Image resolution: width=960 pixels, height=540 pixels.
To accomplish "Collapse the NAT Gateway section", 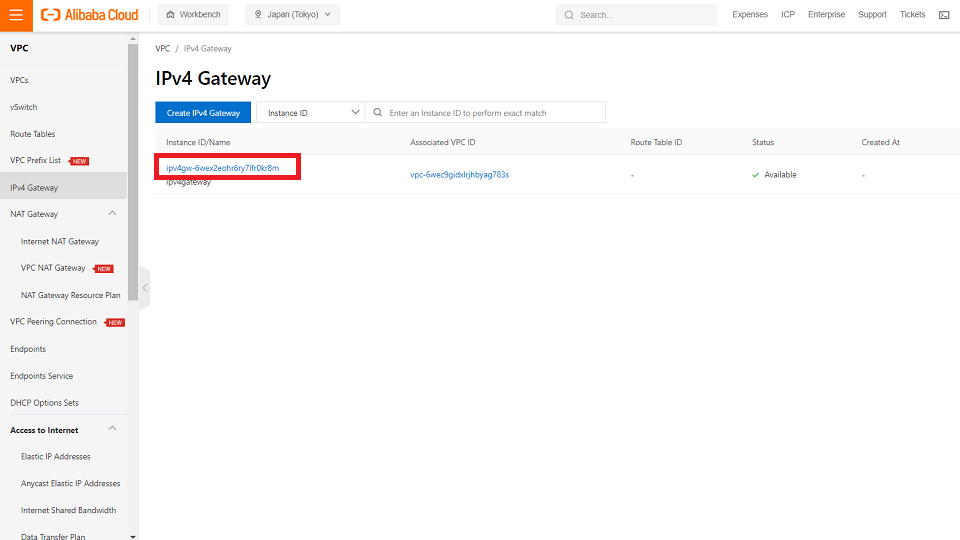I will click(x=112, y=214).
